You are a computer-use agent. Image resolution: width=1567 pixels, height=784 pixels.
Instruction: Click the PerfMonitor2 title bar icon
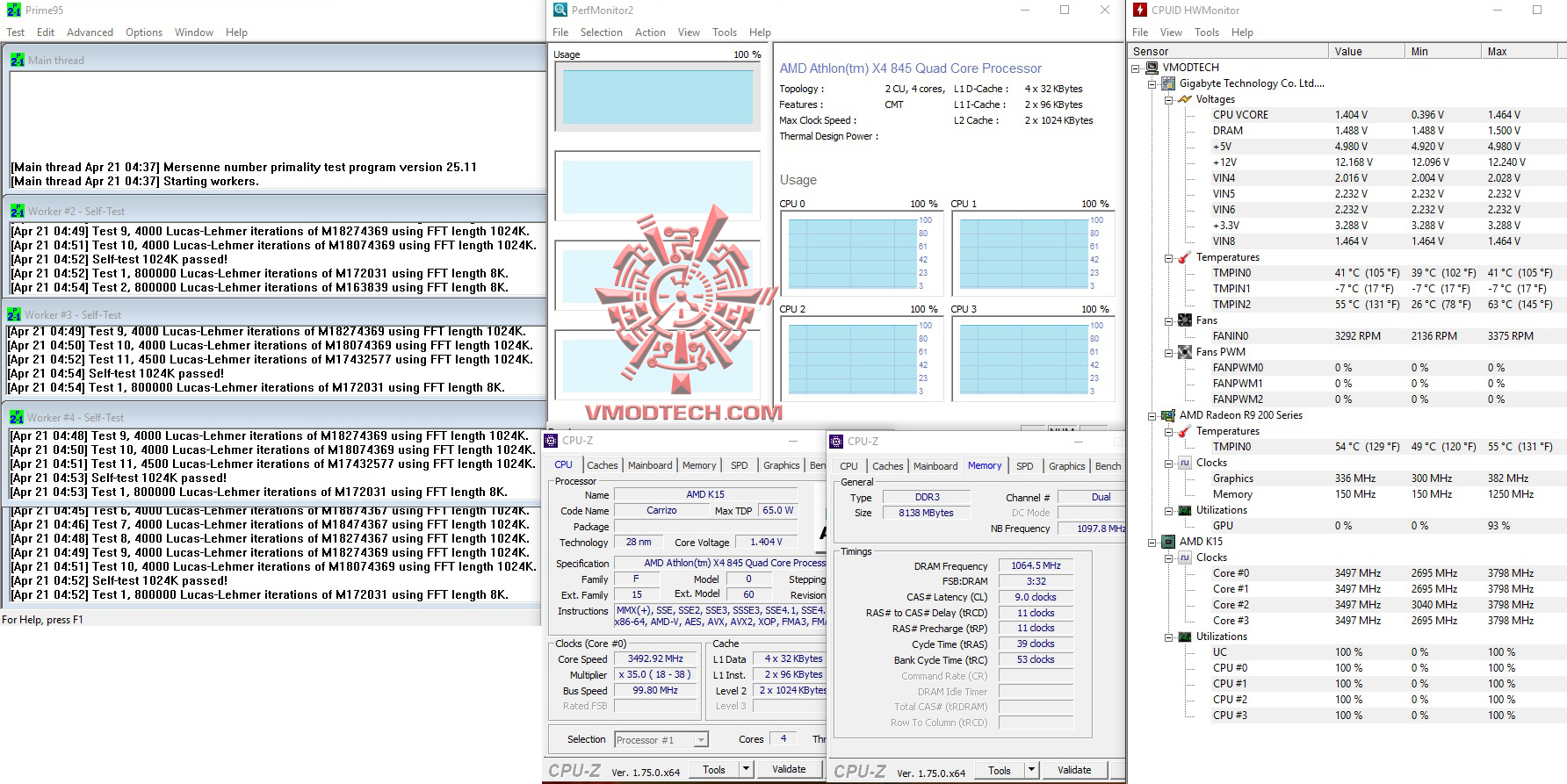[560, 11]
